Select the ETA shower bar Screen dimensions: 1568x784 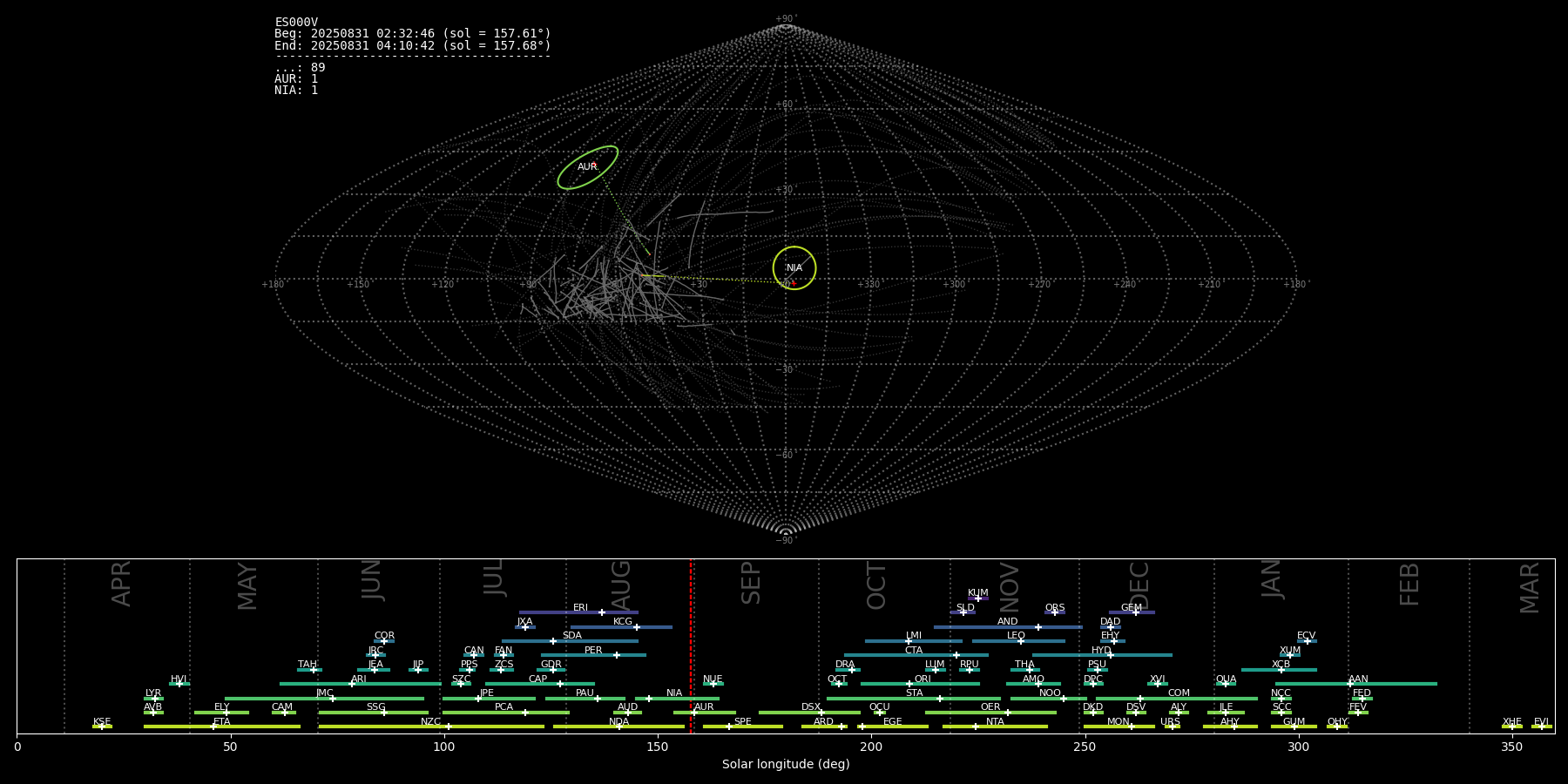(x=222, y=727)
